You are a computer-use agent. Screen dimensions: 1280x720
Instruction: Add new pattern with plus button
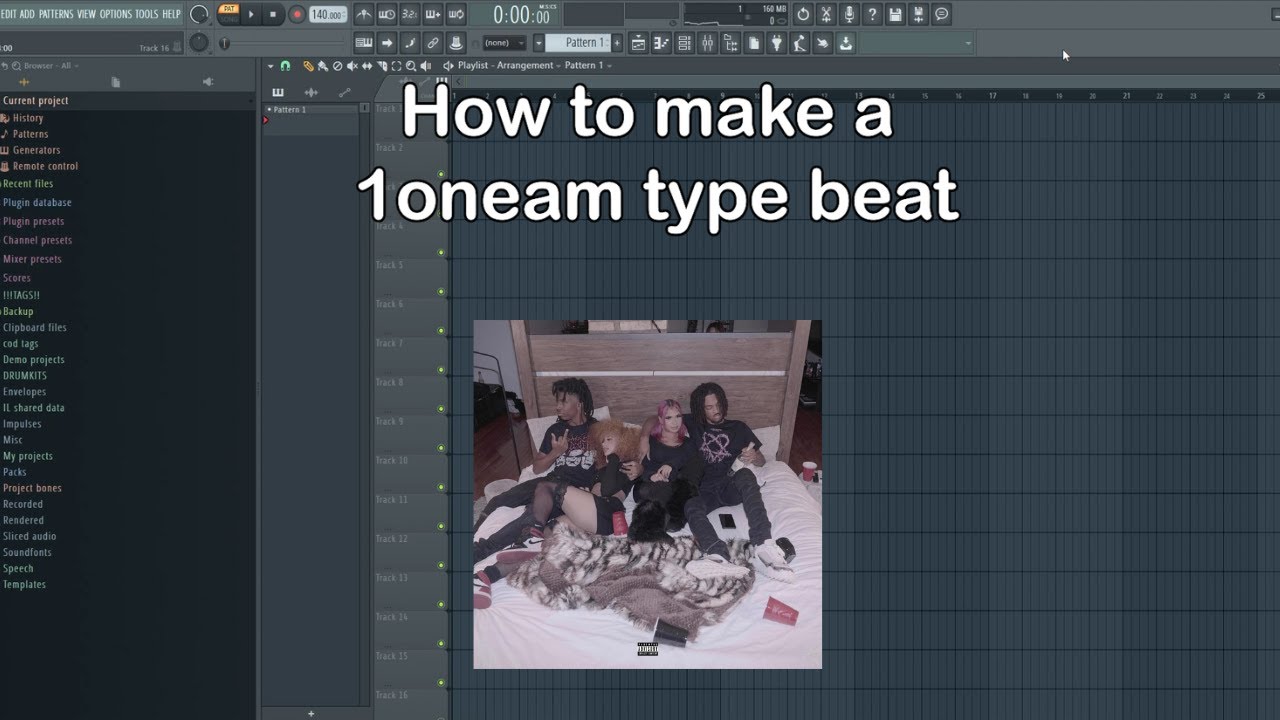coord(616,43)
